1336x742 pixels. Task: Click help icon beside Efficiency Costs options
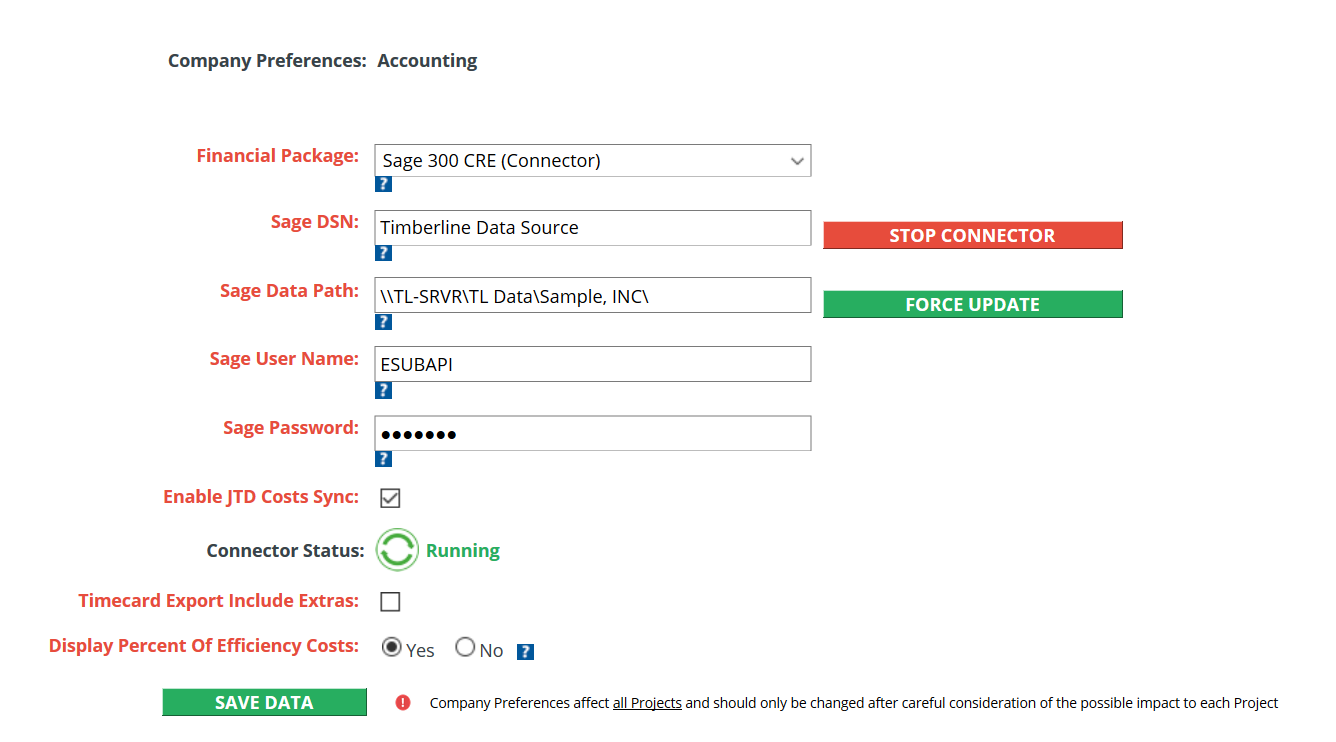coord(525,652)
